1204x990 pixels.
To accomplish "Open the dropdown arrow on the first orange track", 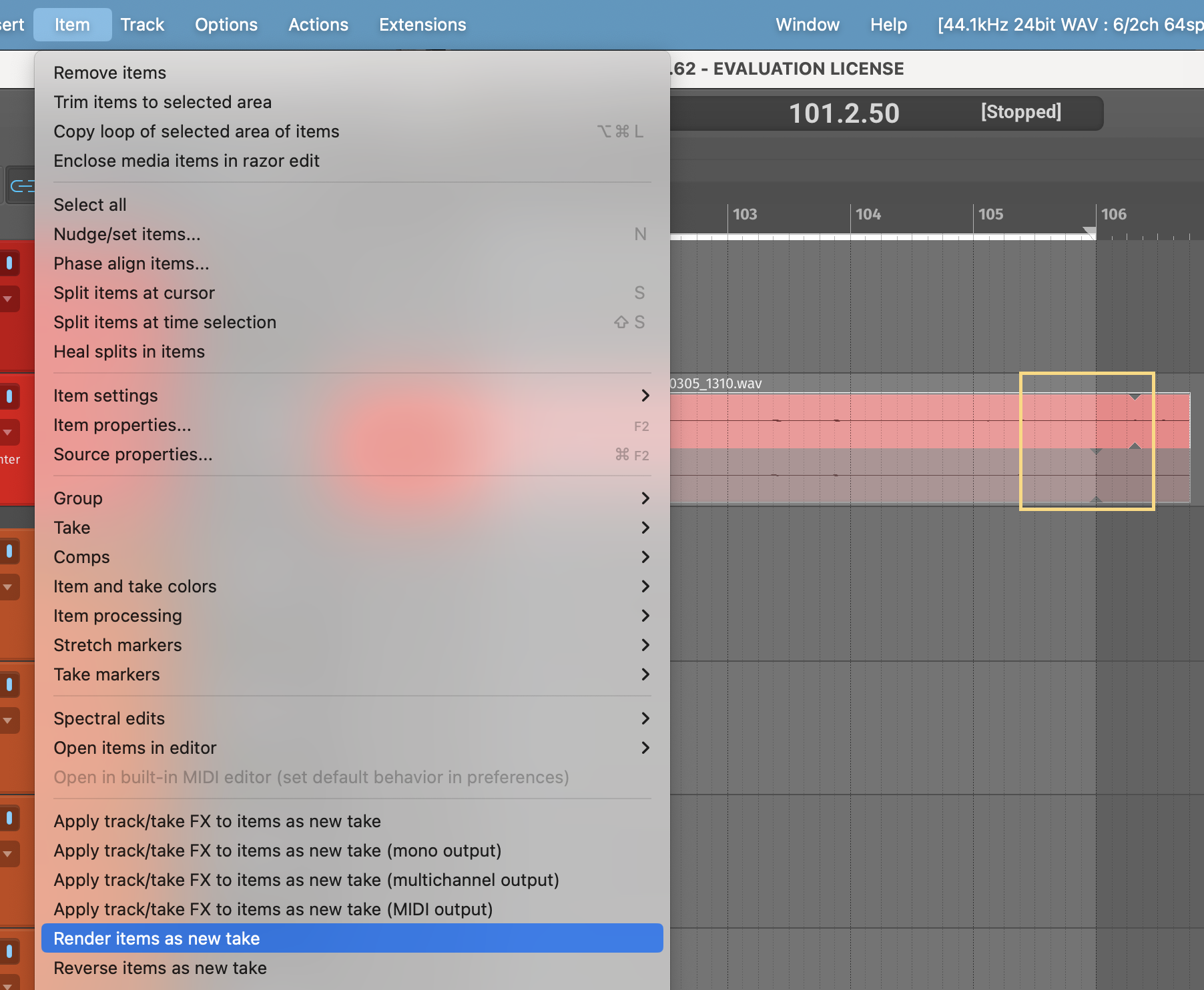I will 8,587.
